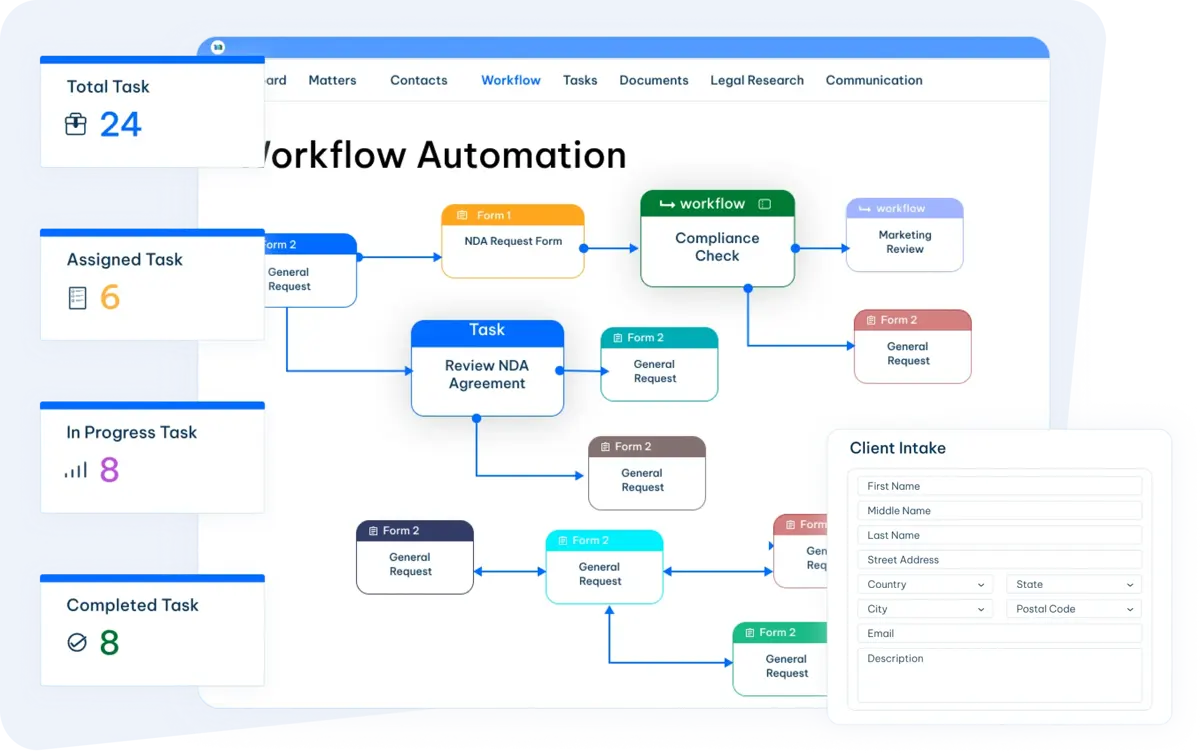Open the State dropdown
The width and height of the screenshot is (1200, 753).
click(x=1074, y=584)
